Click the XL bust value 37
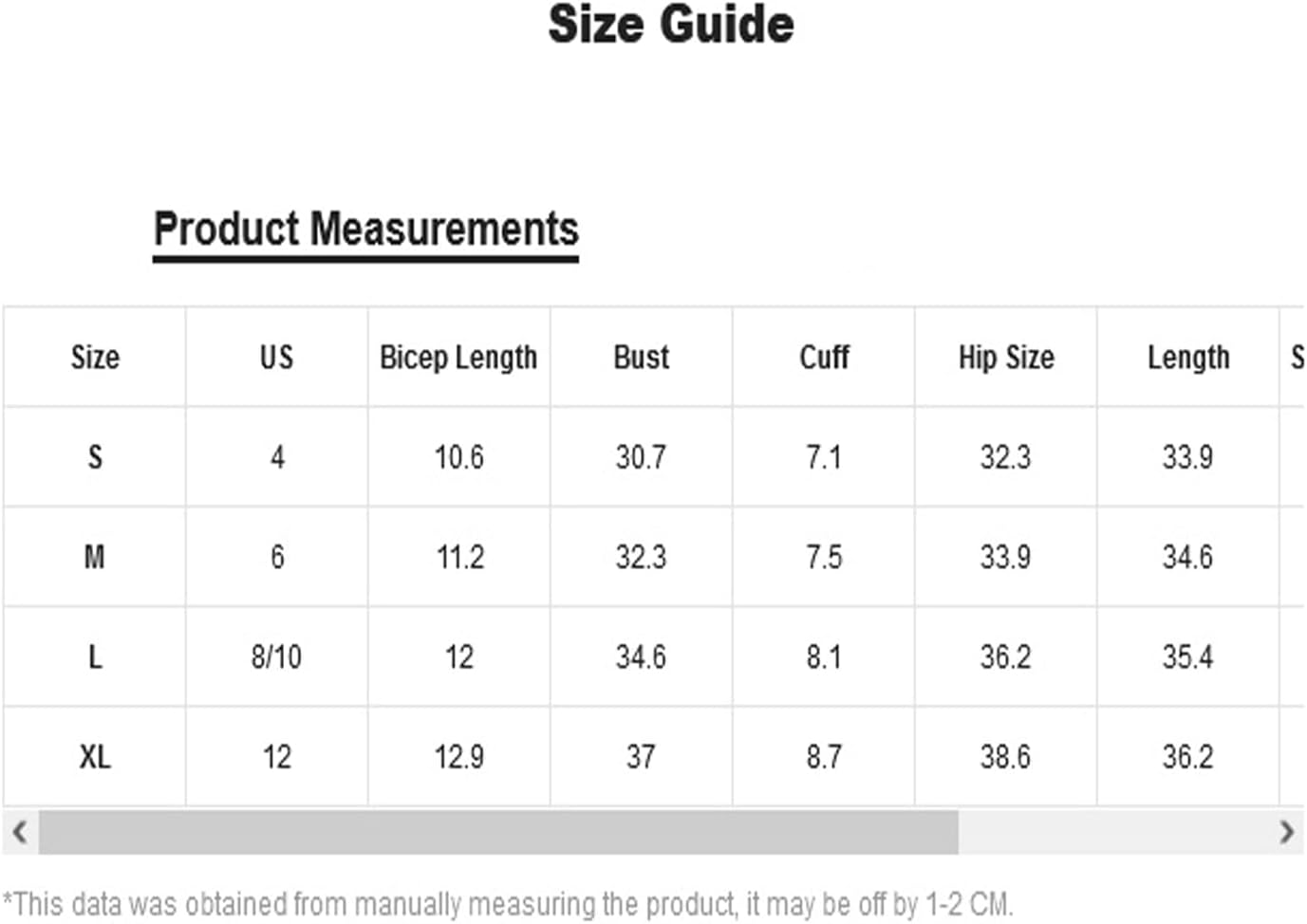 coord(641,757)
